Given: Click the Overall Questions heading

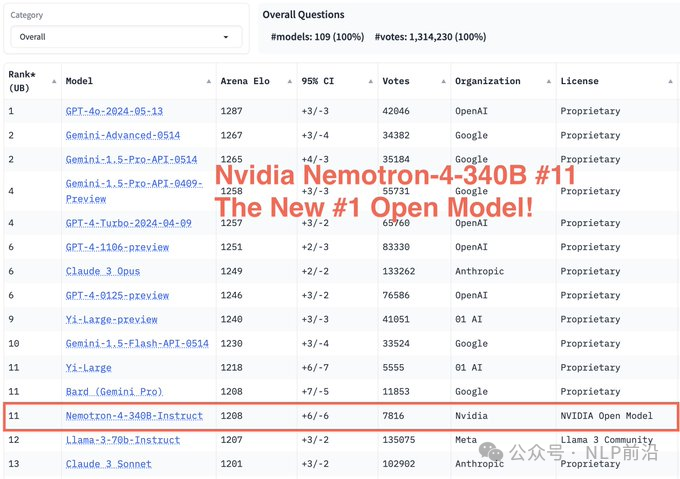Looking at the screenshot, I should pos(303,15).
